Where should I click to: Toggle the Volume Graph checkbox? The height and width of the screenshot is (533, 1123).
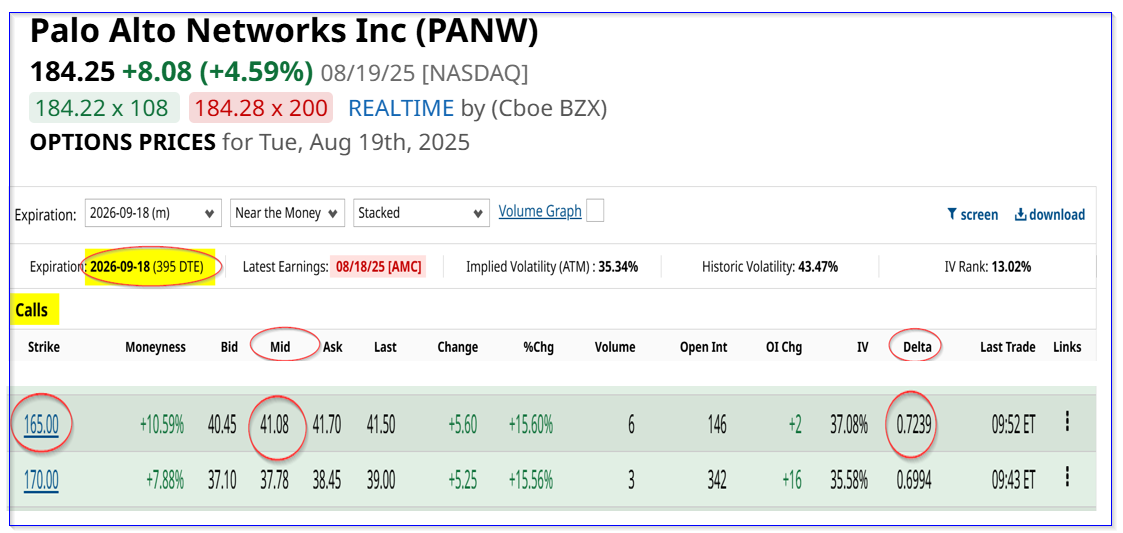pyautogui.click(x=594, y=211)
